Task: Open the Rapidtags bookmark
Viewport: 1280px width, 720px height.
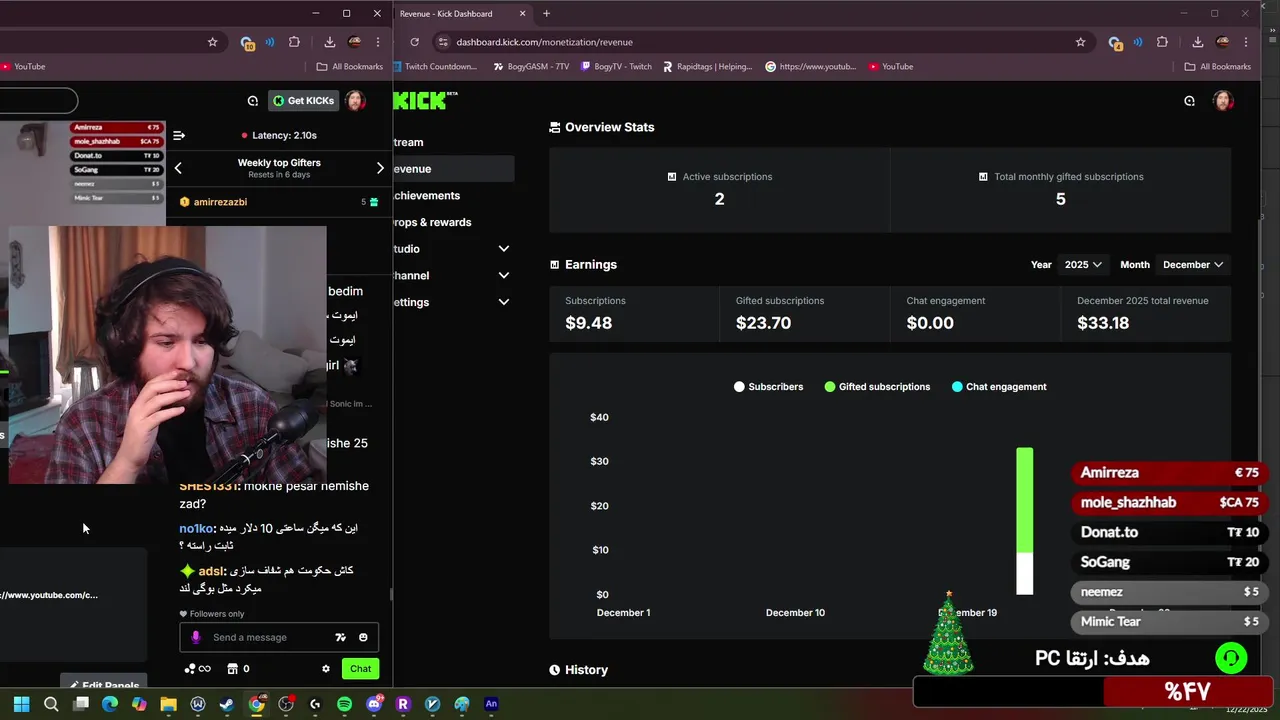Action: point(708,67)
